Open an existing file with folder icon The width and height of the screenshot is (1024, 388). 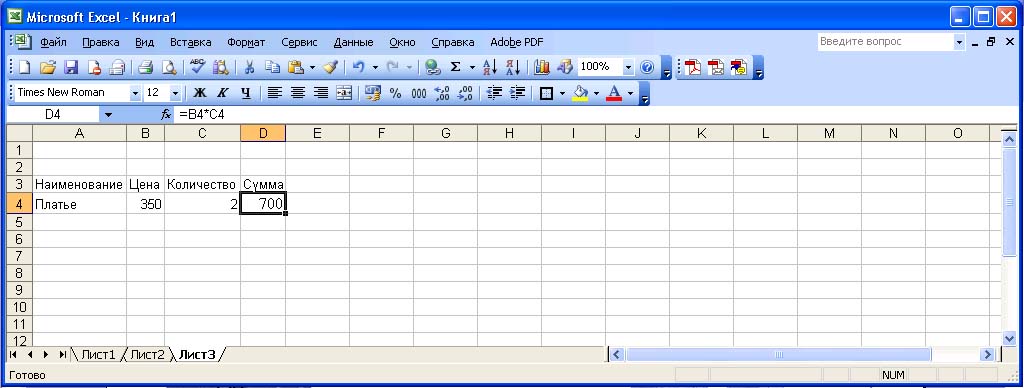pos(47,67)
